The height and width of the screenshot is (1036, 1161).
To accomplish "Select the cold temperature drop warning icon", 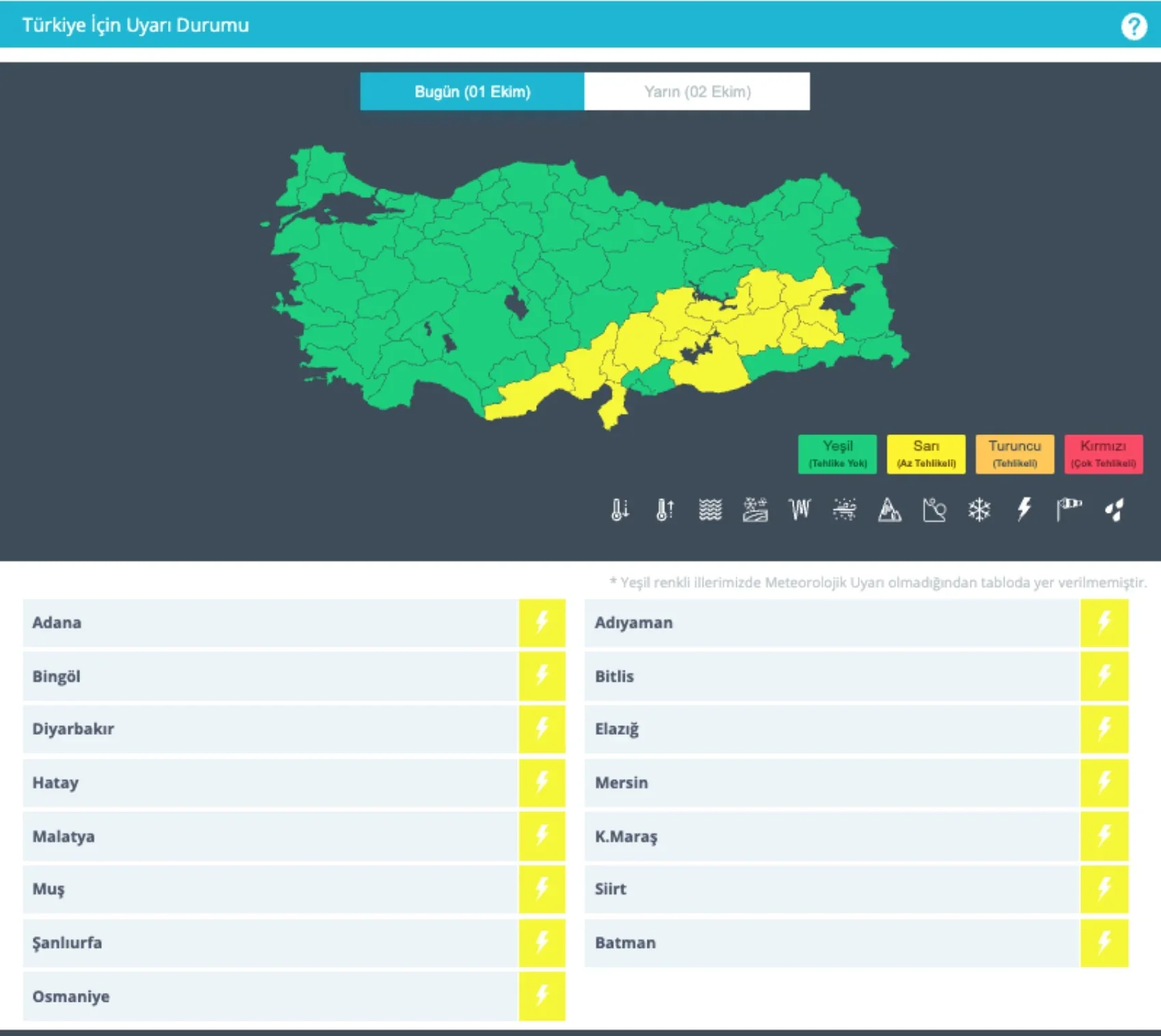I will pos(619,509).
